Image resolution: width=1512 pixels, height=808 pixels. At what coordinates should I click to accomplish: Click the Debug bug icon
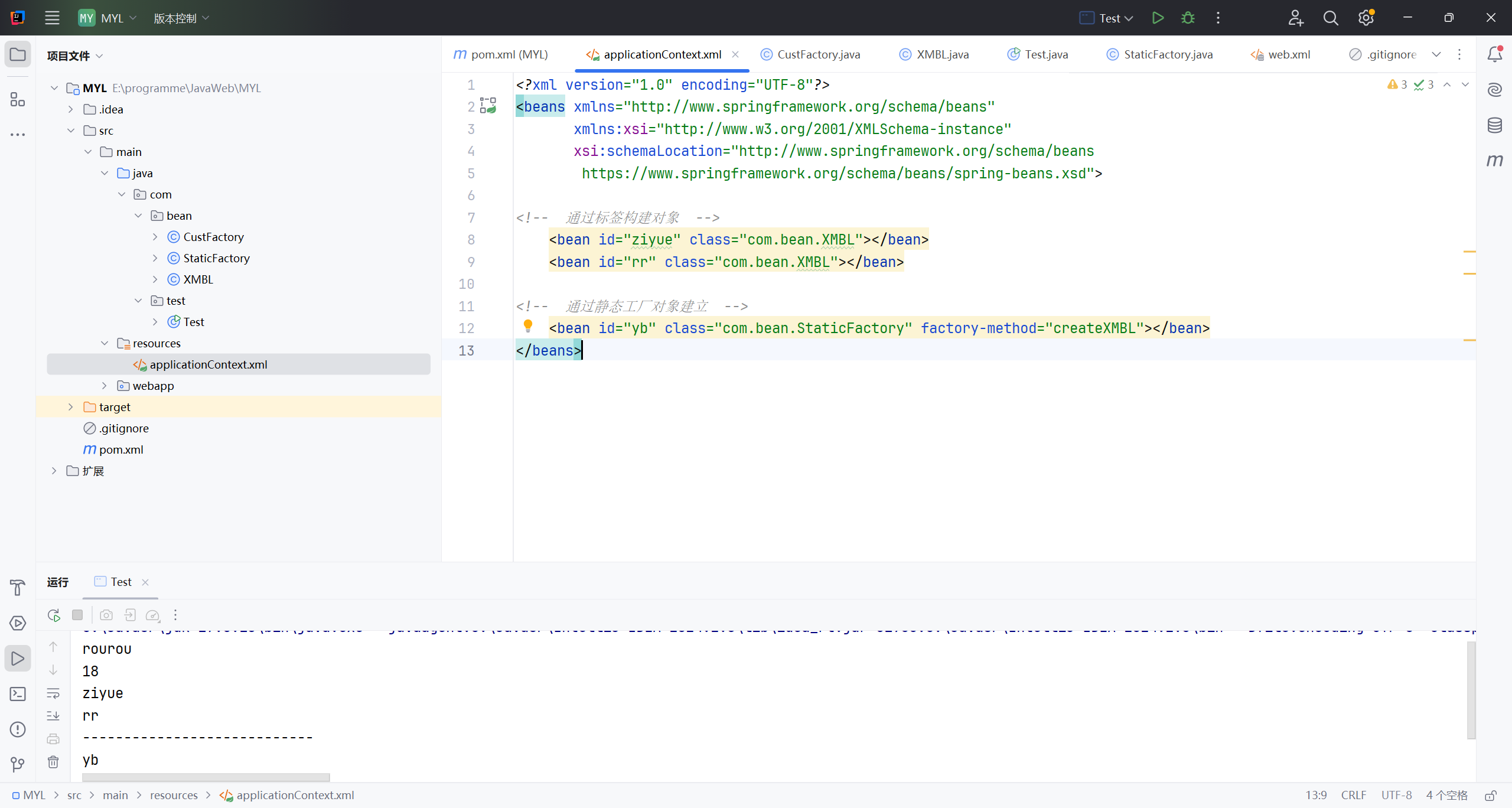pyautogui.click(x=1188, y=18)
